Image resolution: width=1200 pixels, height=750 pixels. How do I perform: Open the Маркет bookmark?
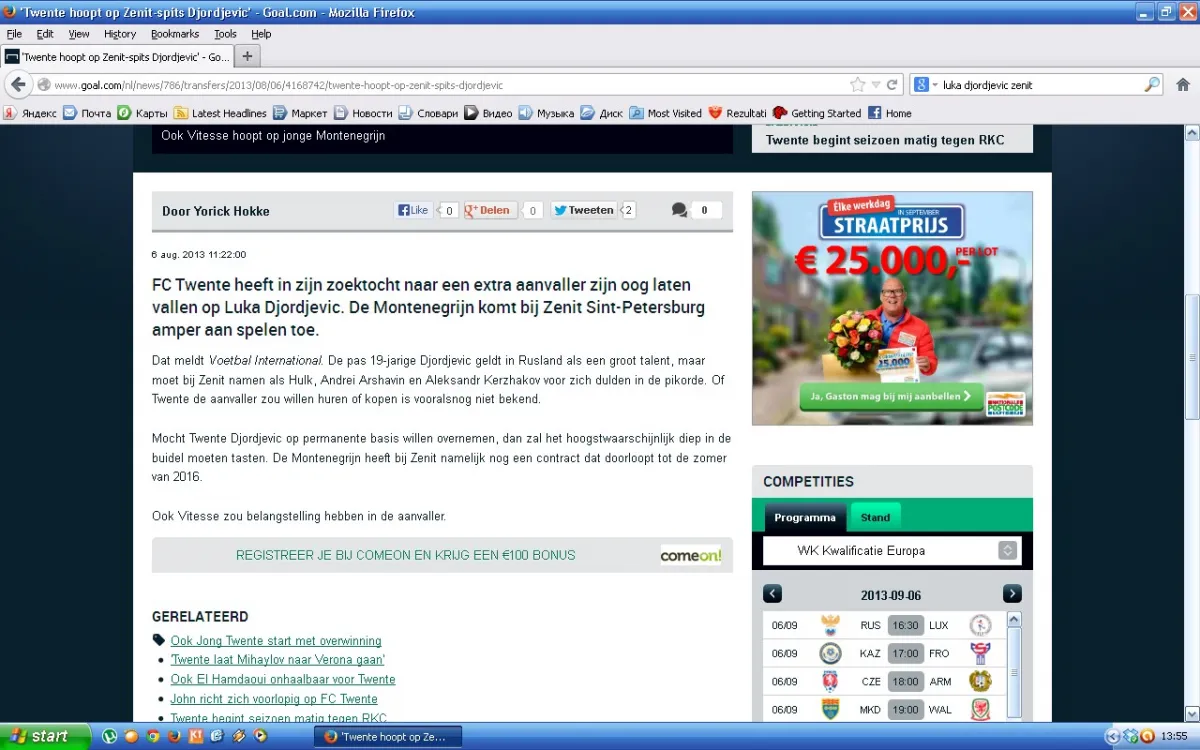pyautogui.click(x=300, y=113)
